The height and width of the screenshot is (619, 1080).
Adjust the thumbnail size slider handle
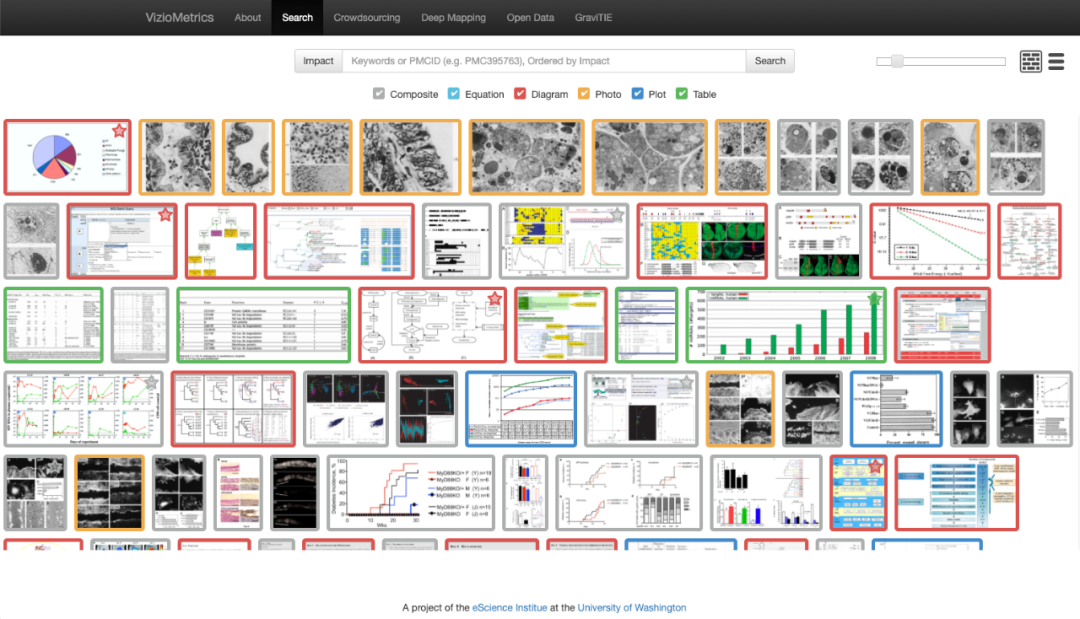coord(897,61)
